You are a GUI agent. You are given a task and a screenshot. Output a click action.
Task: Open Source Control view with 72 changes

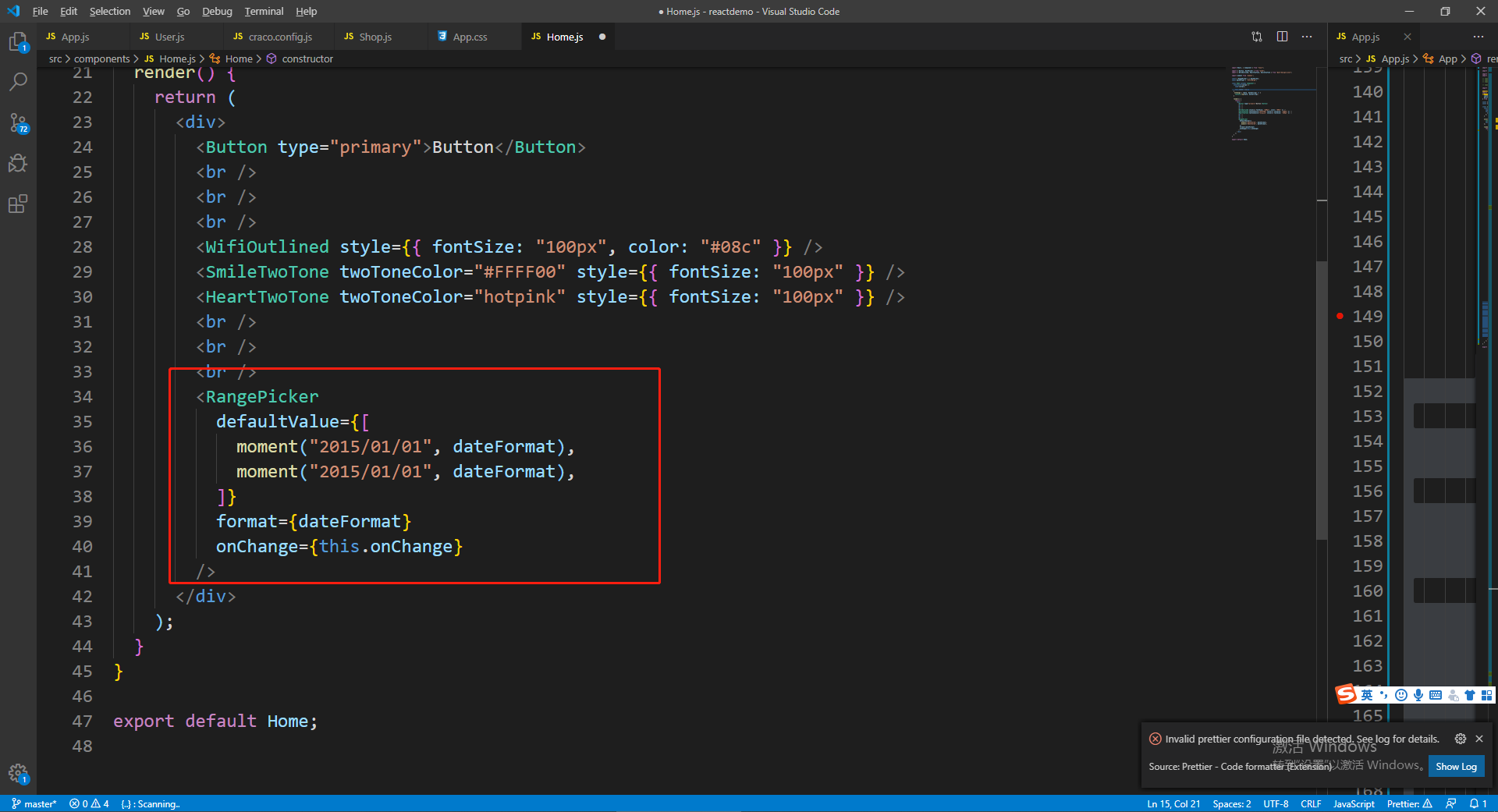coord(18,122)
